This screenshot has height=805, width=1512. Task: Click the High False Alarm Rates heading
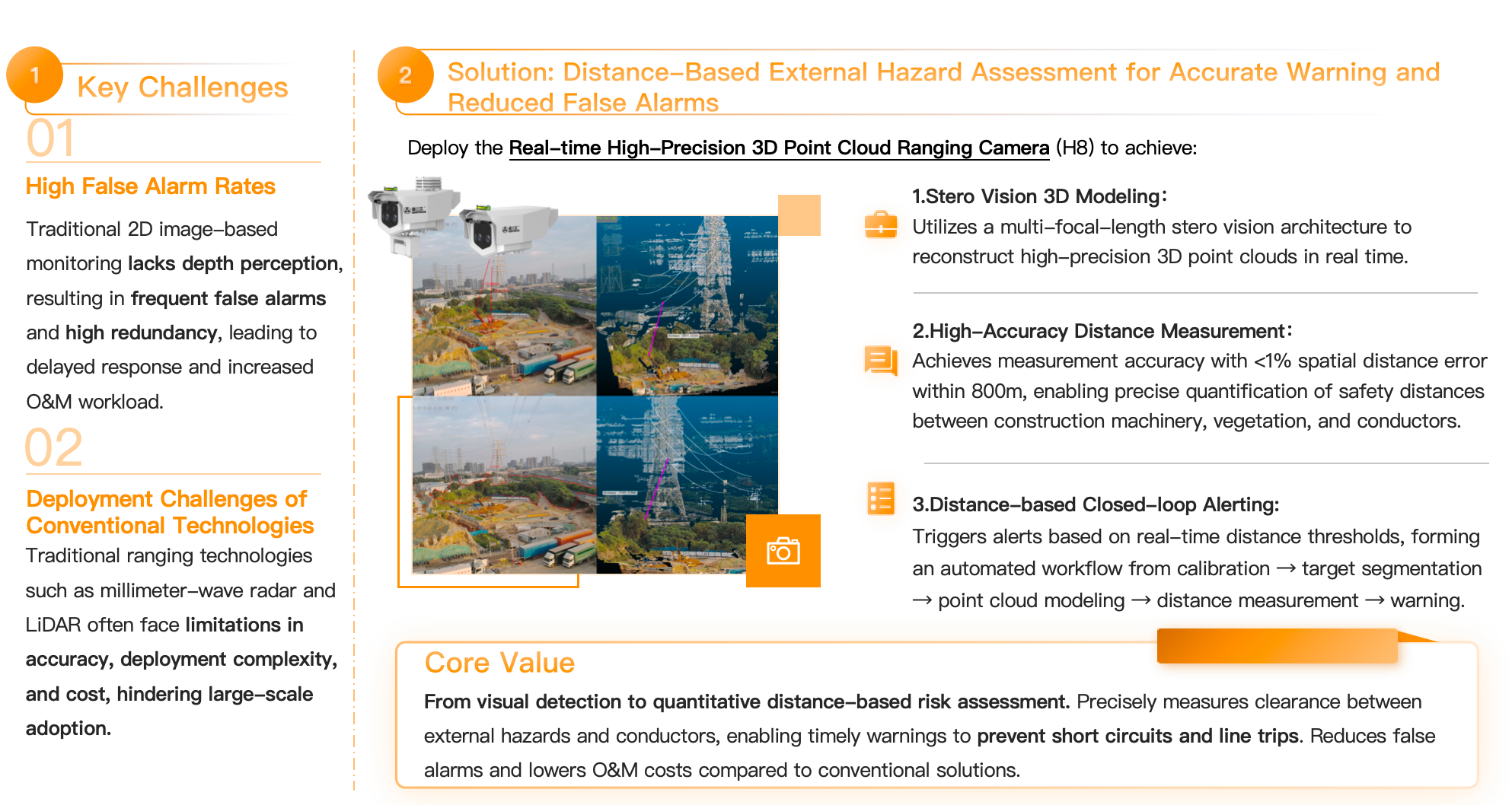(x=151, y=186)
